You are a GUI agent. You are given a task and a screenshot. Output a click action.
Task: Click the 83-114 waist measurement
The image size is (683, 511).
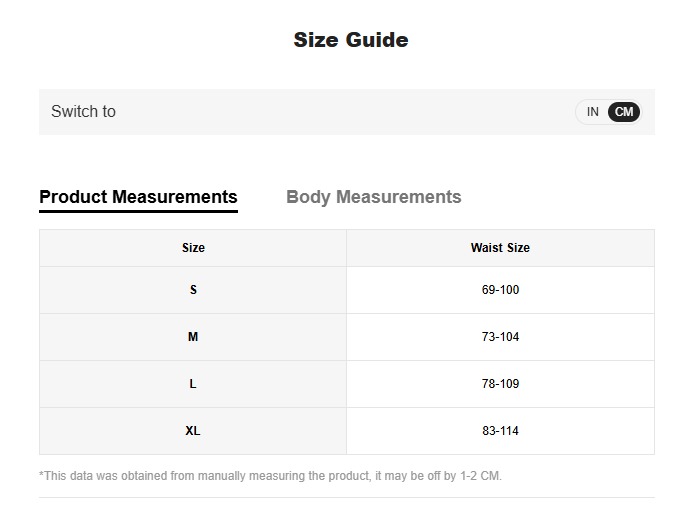[x=500, y=431]
